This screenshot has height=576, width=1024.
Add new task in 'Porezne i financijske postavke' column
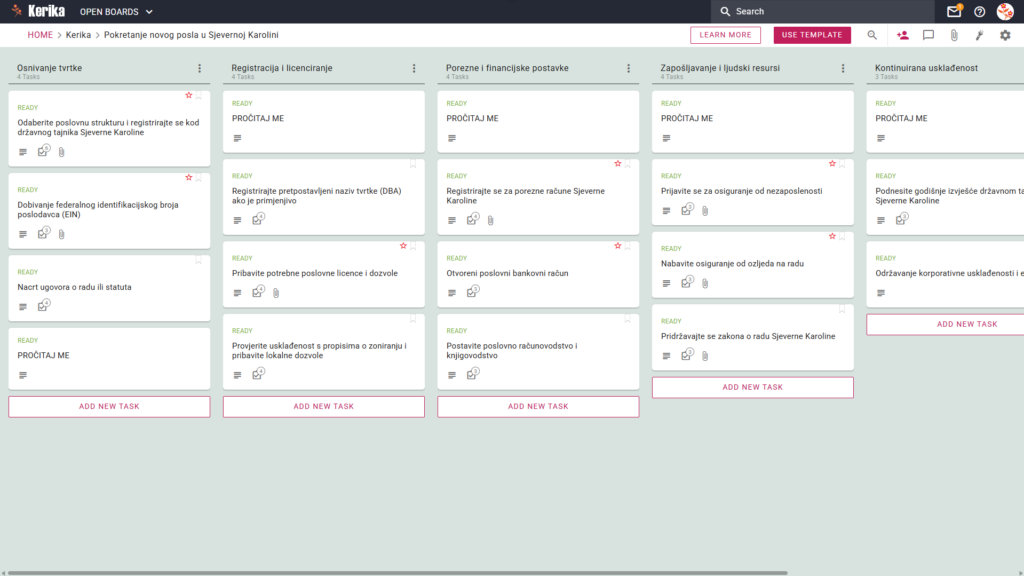[538, 406]
